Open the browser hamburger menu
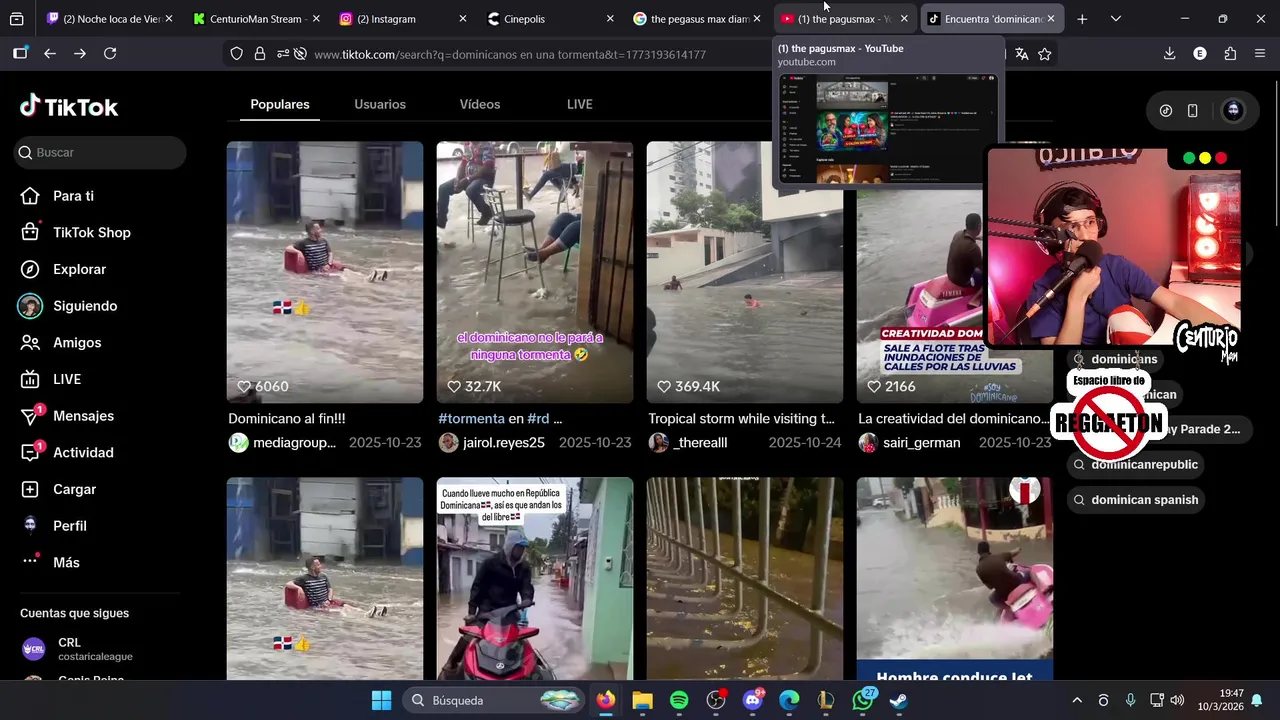Viewport: 1280px width, 720px height. pyautogui.click(x=1260, y=54)
